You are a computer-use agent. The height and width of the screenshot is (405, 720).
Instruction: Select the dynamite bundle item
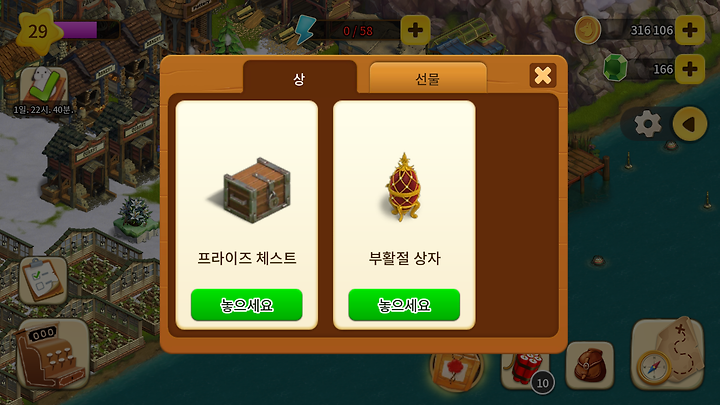526,370
